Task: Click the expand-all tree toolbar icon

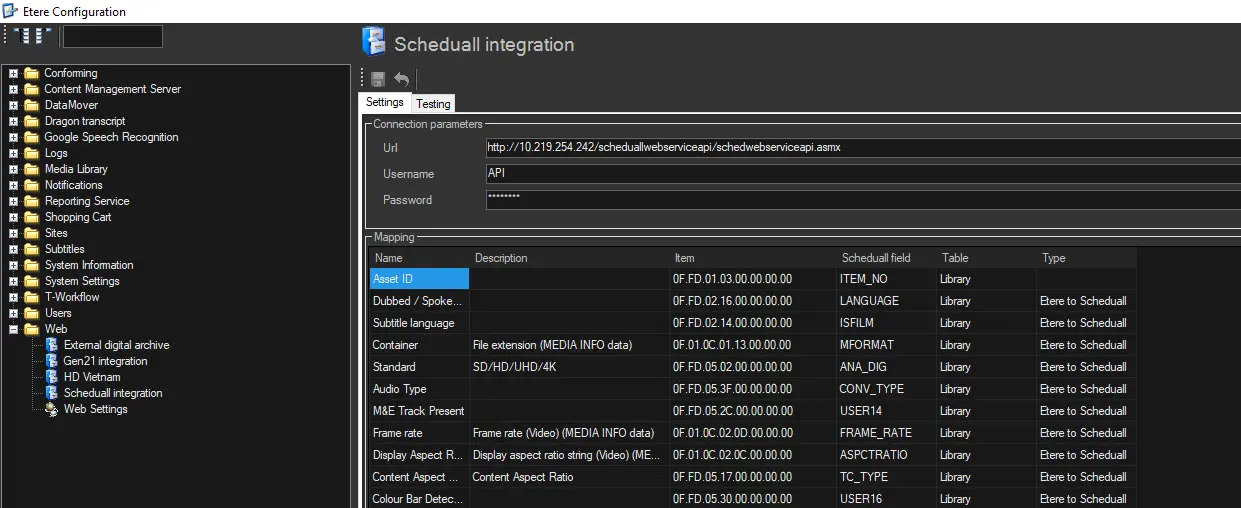Action: [x=20, y=36]
